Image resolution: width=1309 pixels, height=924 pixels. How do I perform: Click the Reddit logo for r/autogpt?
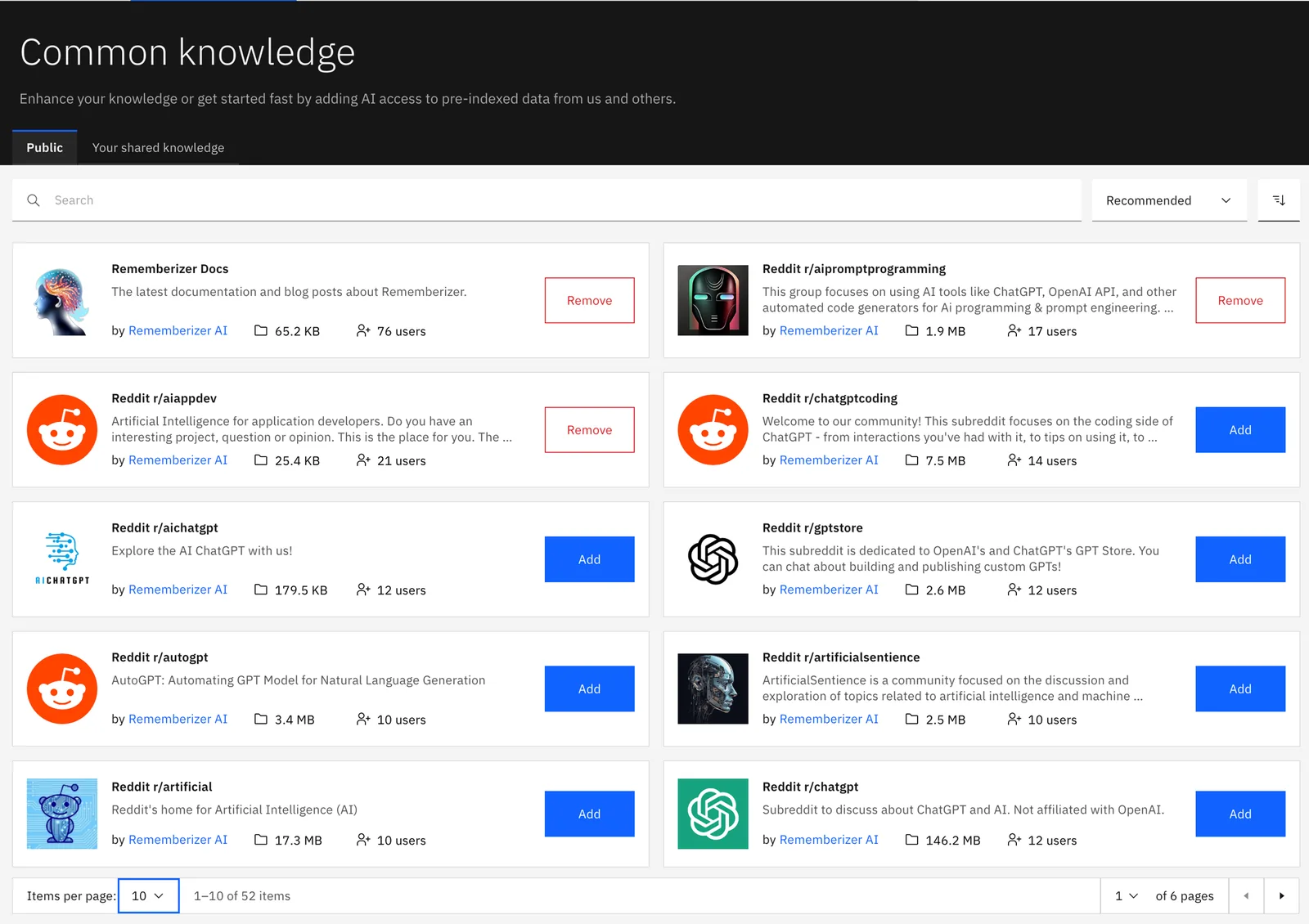tap(62, 689)
